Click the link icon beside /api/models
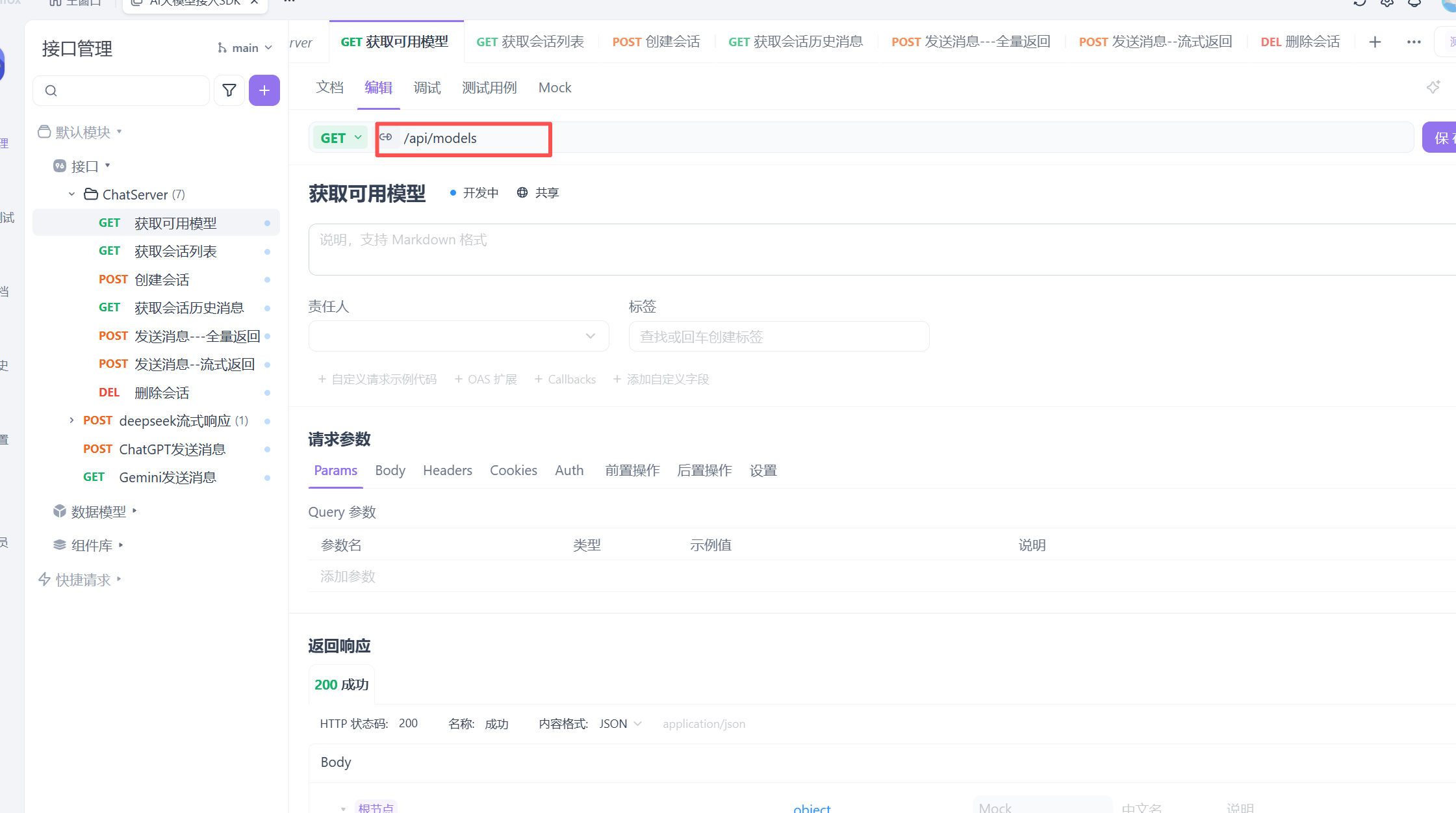Image resolution: width=1456 pixels, height=813 pixels. 386,137
